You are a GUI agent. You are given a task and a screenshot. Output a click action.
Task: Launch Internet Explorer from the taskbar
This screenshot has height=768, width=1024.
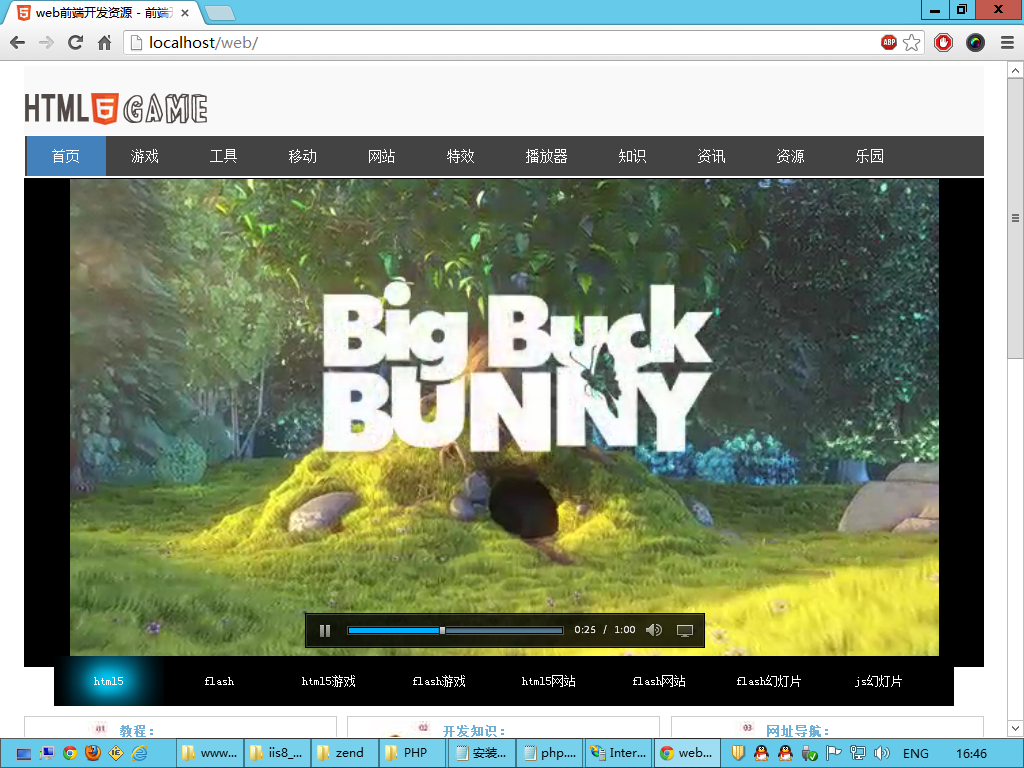(x=139, y=754)
